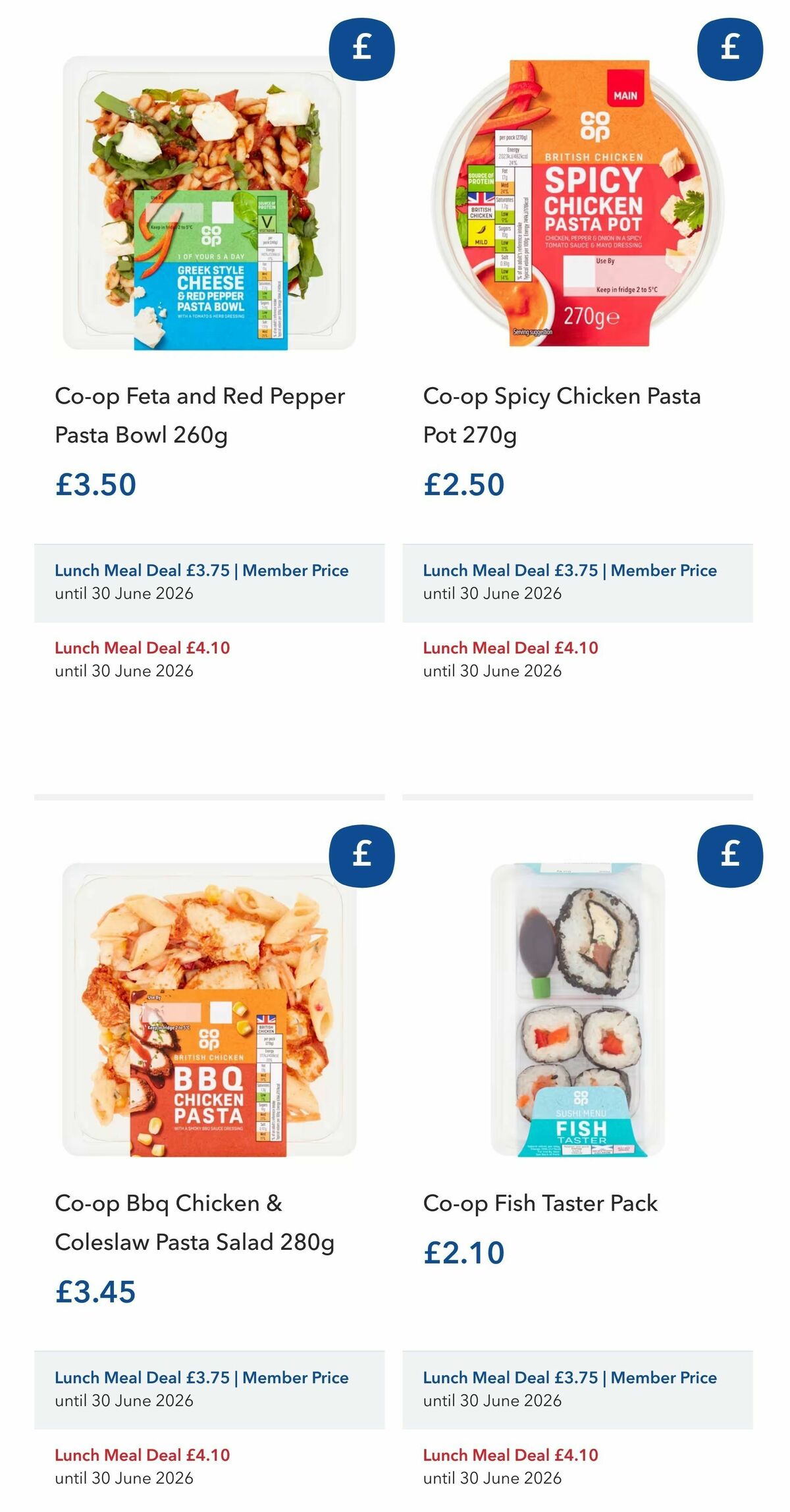
Task: Click the red £4.10 deal under Bbq Chicken Pasta Salad
Action: (142, 1455)
